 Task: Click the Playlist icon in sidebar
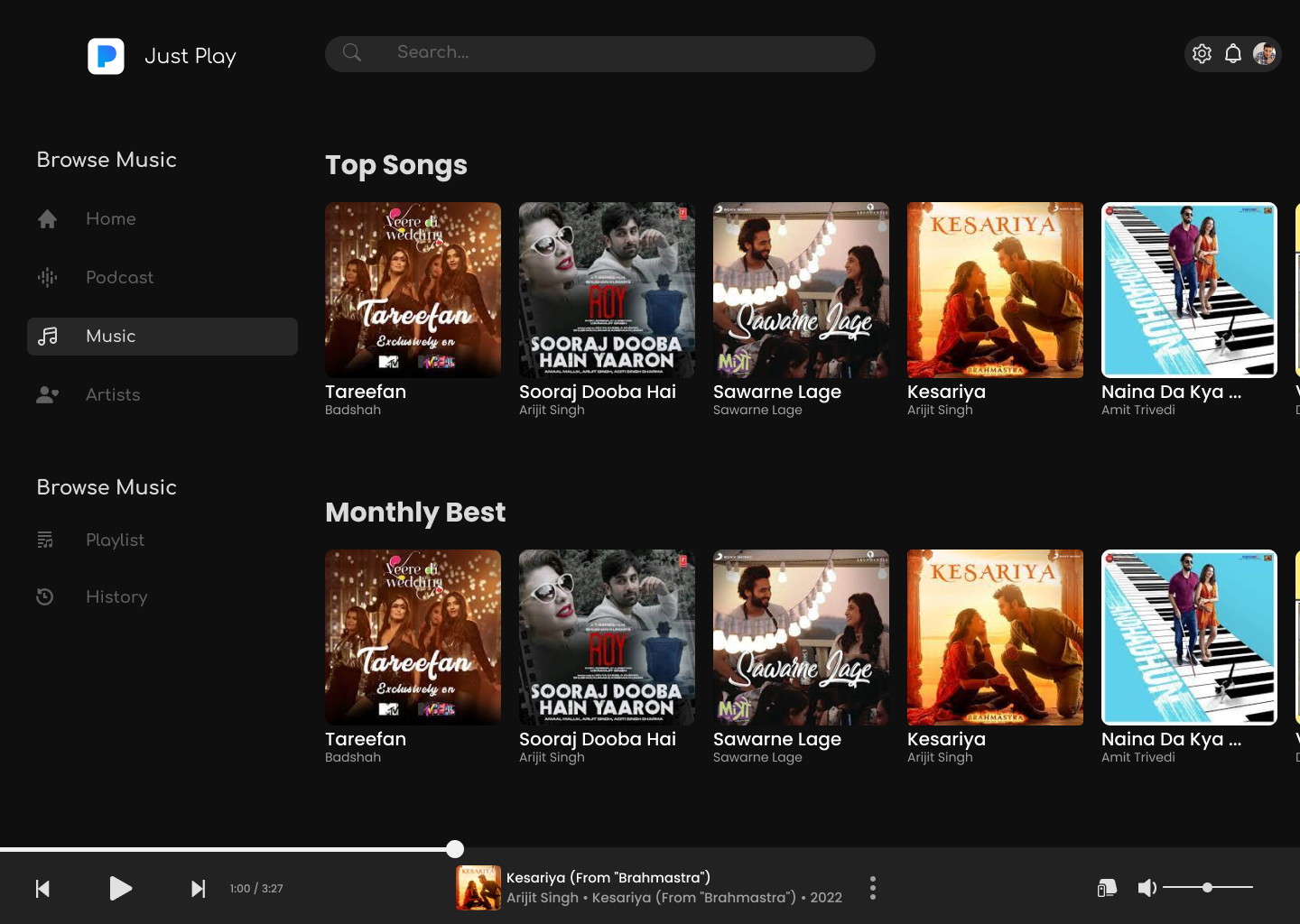pos(45,541)
